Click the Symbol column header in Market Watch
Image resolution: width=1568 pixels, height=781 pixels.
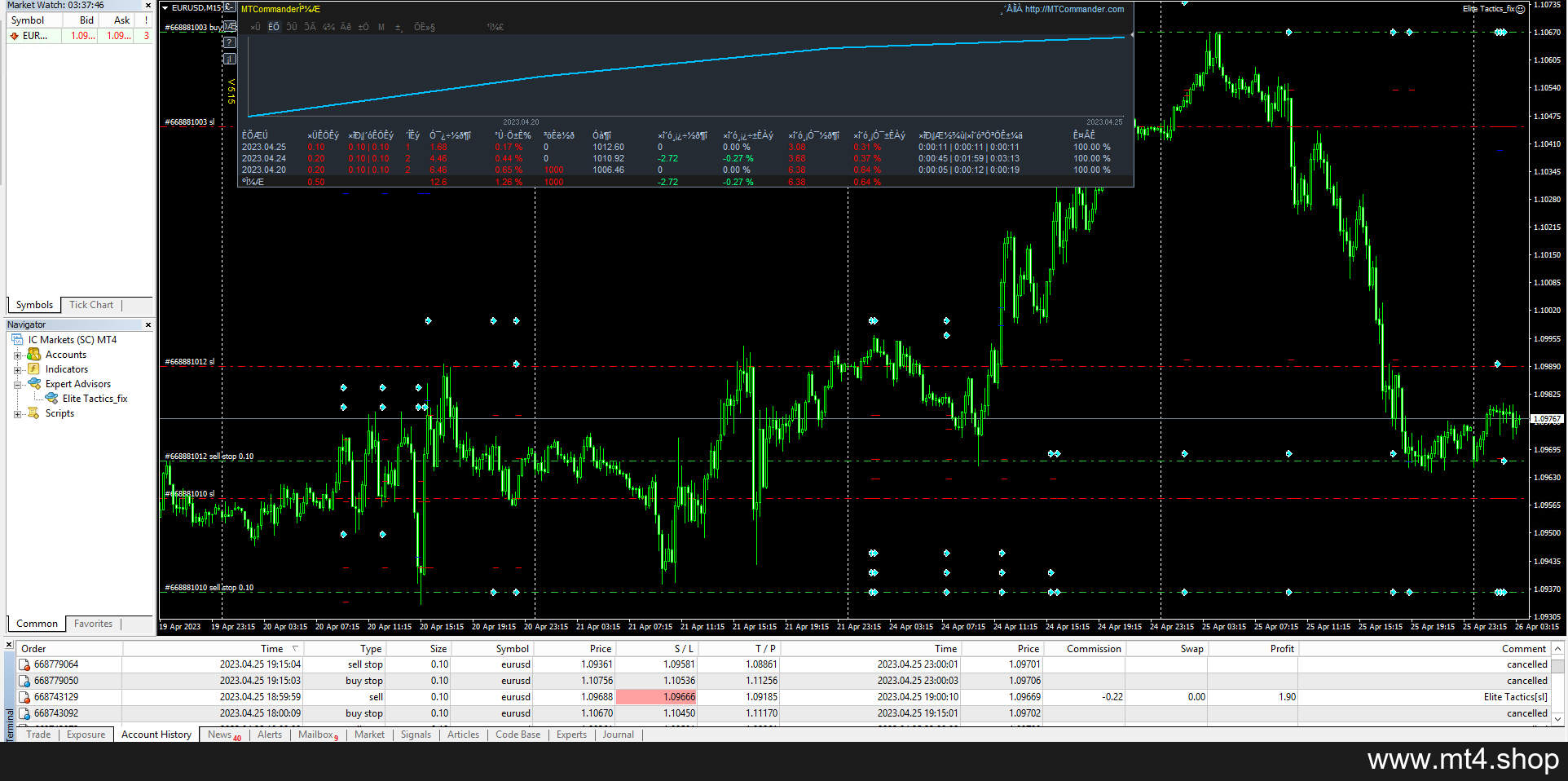click(34, 20)
